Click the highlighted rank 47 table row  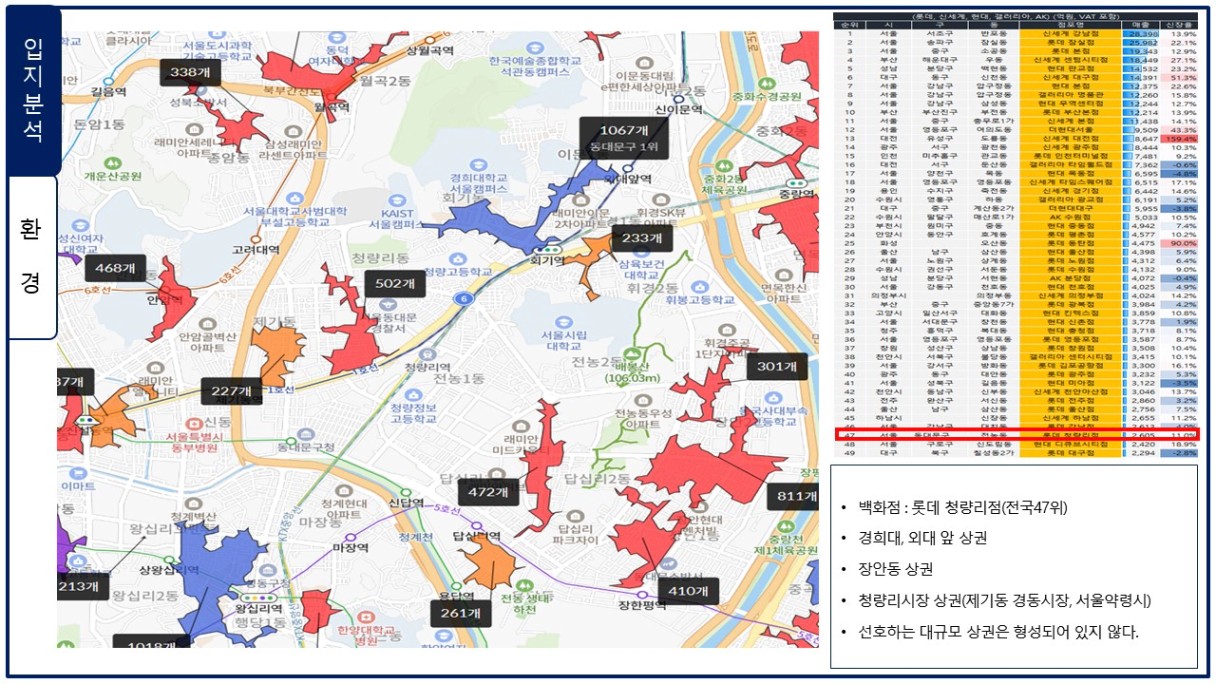tap(1017, 436)
